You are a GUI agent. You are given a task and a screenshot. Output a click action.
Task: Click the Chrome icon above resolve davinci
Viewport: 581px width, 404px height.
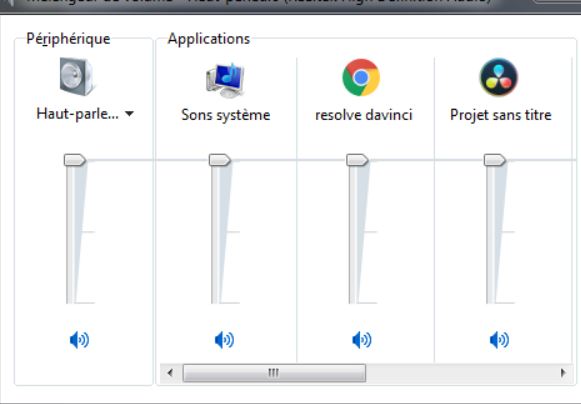tap(361, 77)
